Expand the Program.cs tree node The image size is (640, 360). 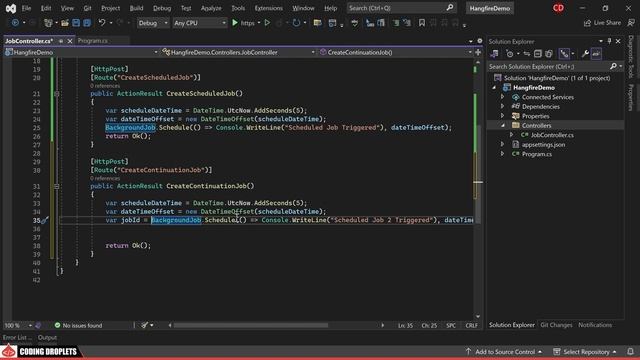(503, 154)
